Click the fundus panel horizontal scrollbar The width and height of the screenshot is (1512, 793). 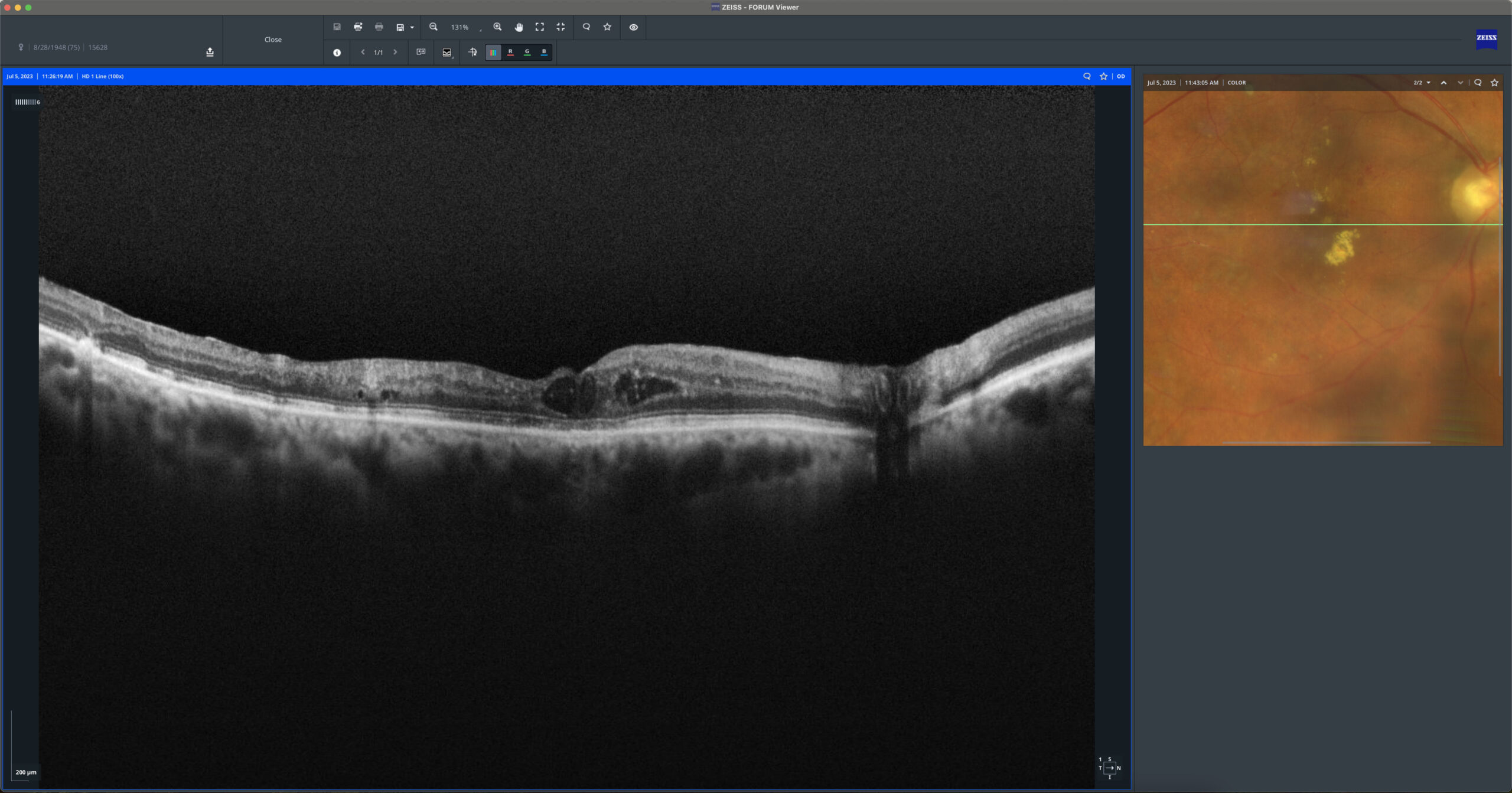coord(1326,442)
